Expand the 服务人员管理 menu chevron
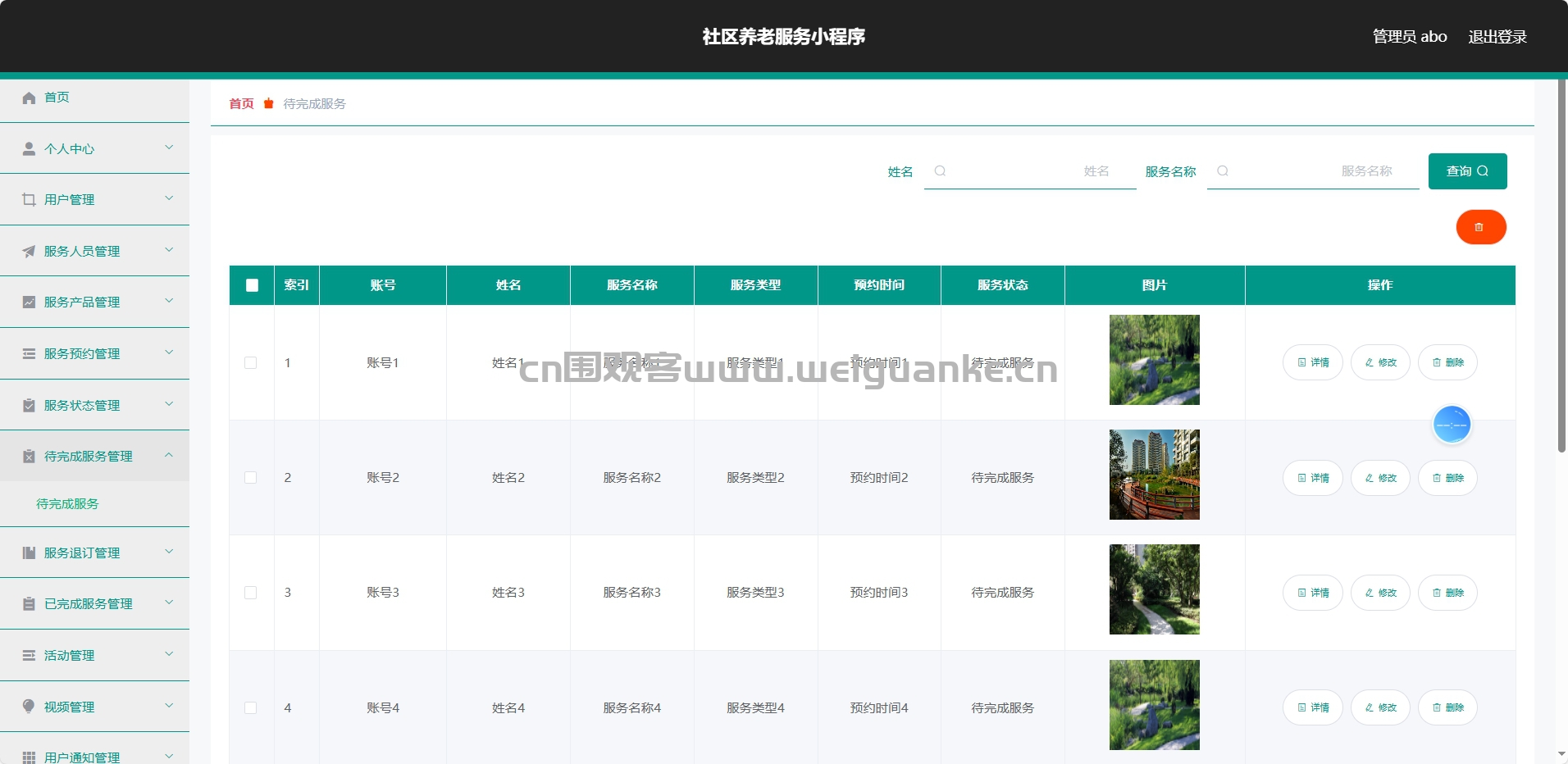Image resolution: width=1568 pixels, height=764 pixels. tap(169, 250)
